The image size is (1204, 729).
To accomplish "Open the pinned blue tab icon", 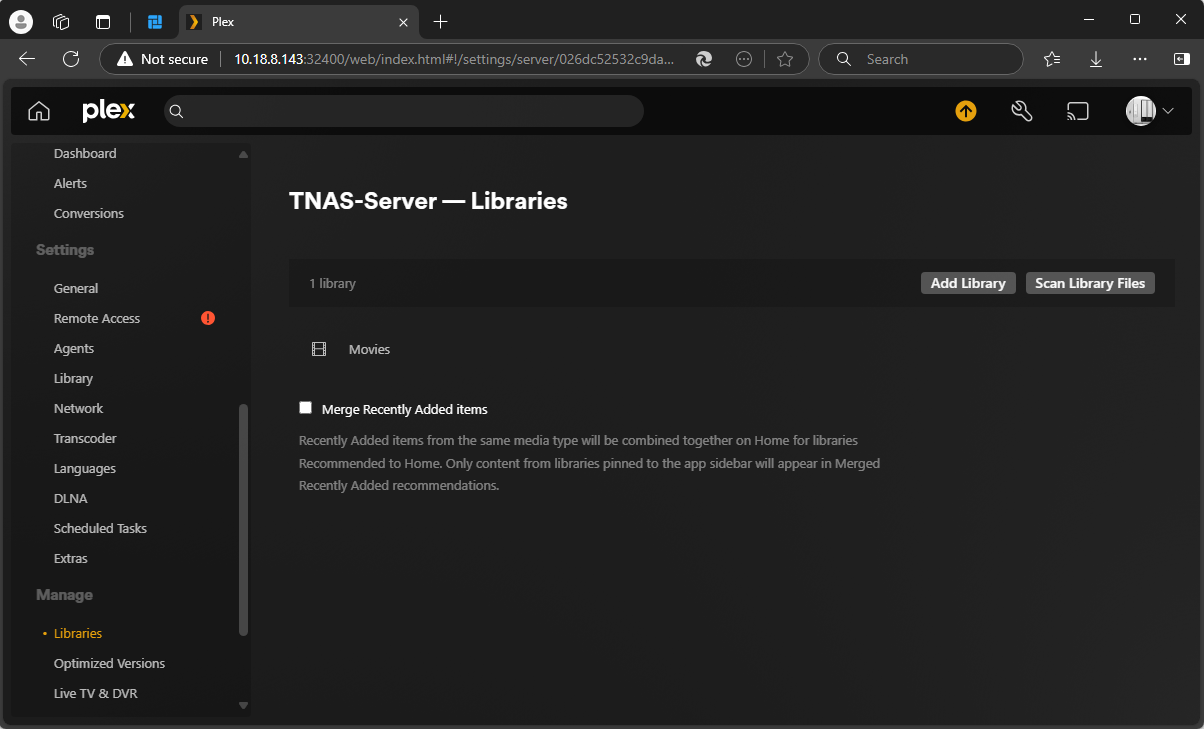I will point(154,21).
